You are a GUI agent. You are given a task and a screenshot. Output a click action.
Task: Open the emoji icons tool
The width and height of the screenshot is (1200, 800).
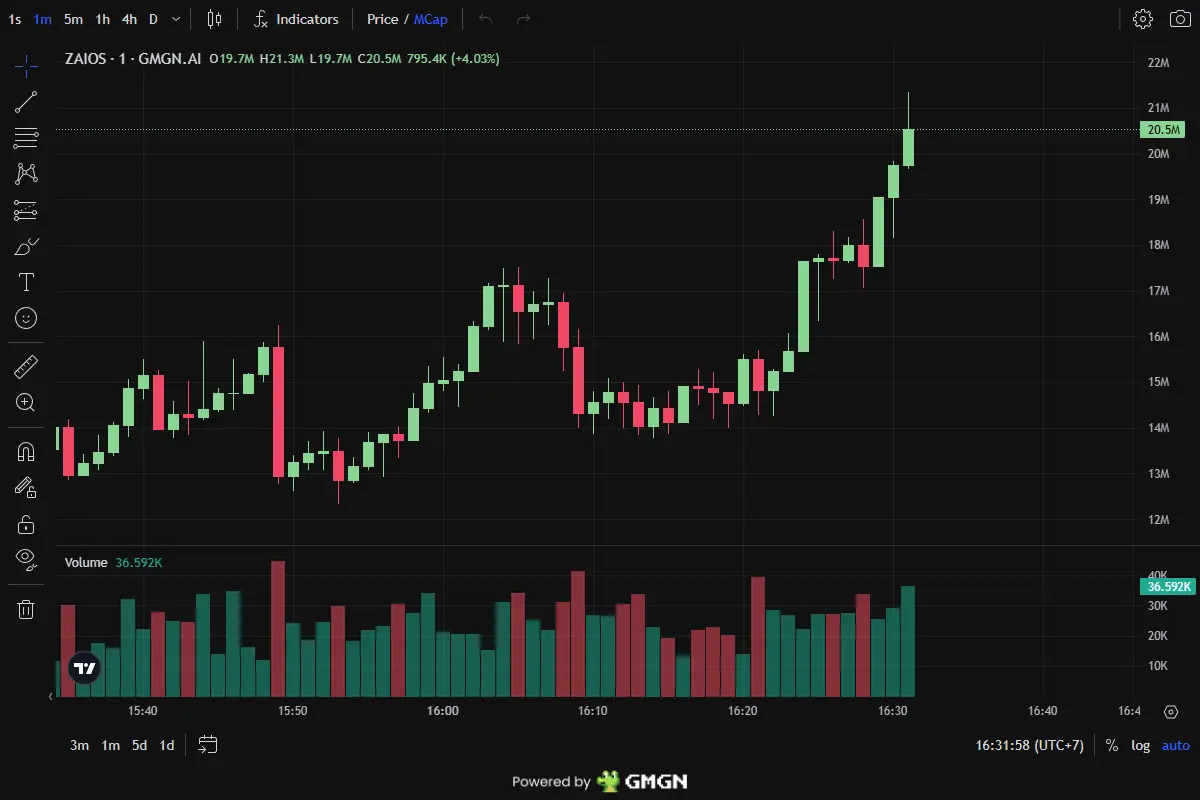pyautogui.click(x=26, y=317)
